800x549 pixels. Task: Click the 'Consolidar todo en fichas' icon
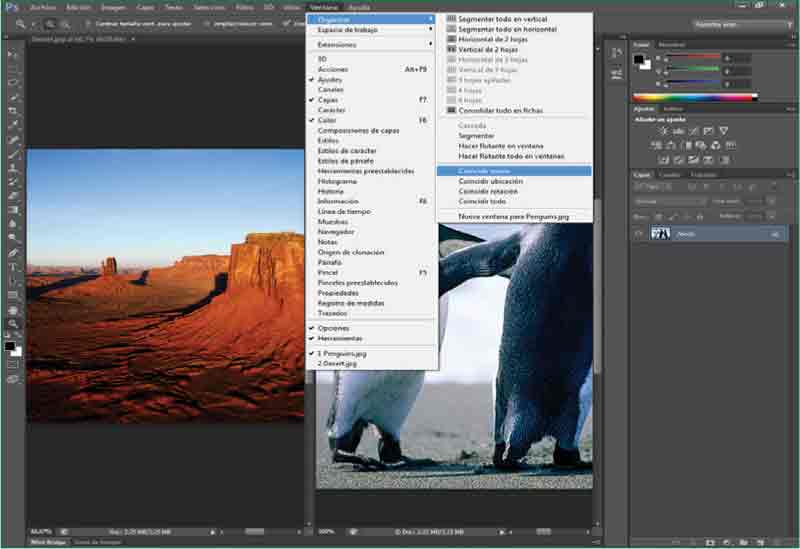click(452, 110)
